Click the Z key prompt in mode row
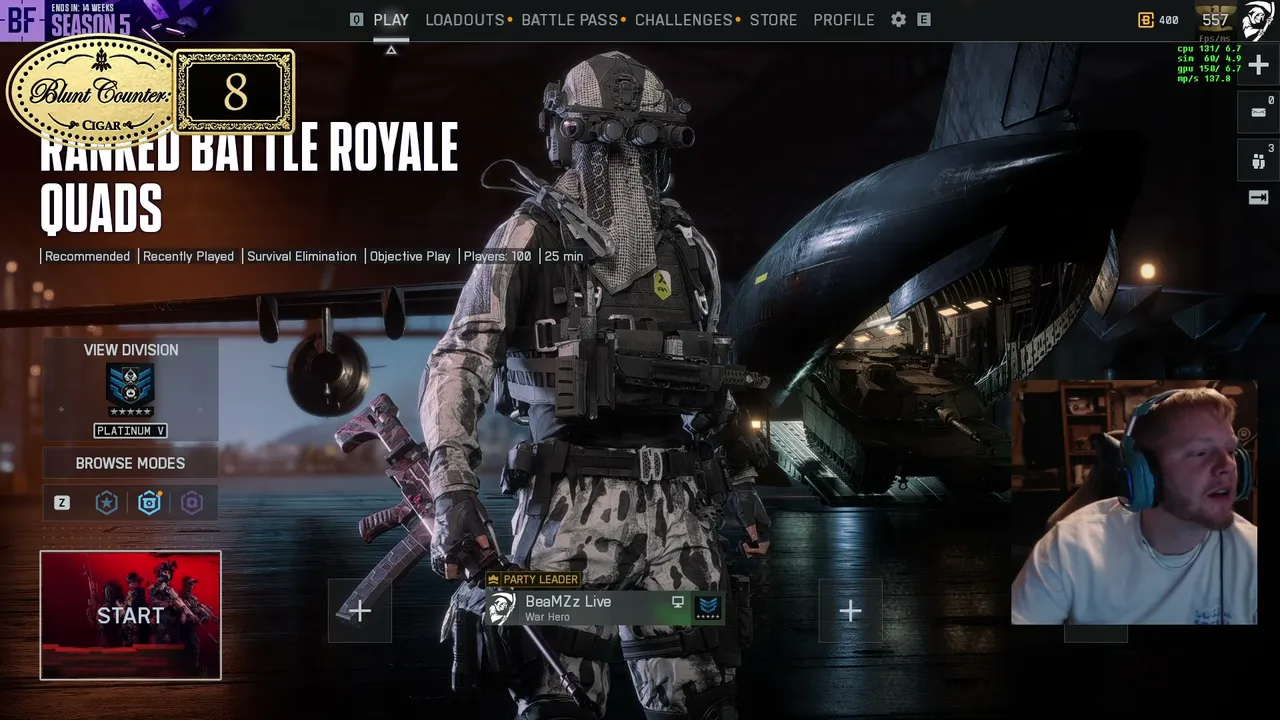The image size is (1280, 720). tap(62, 503)
